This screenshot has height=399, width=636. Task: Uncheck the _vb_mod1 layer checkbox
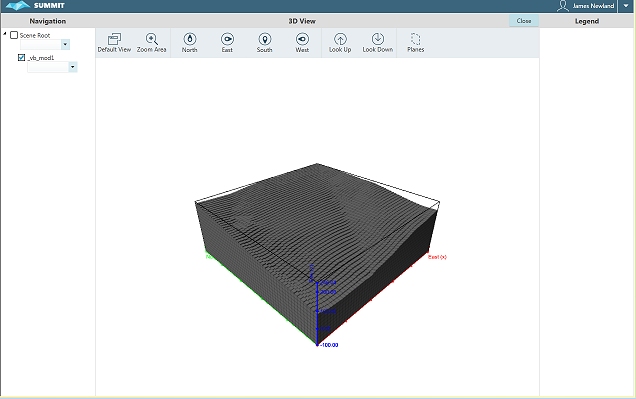(x=21, y=58)
